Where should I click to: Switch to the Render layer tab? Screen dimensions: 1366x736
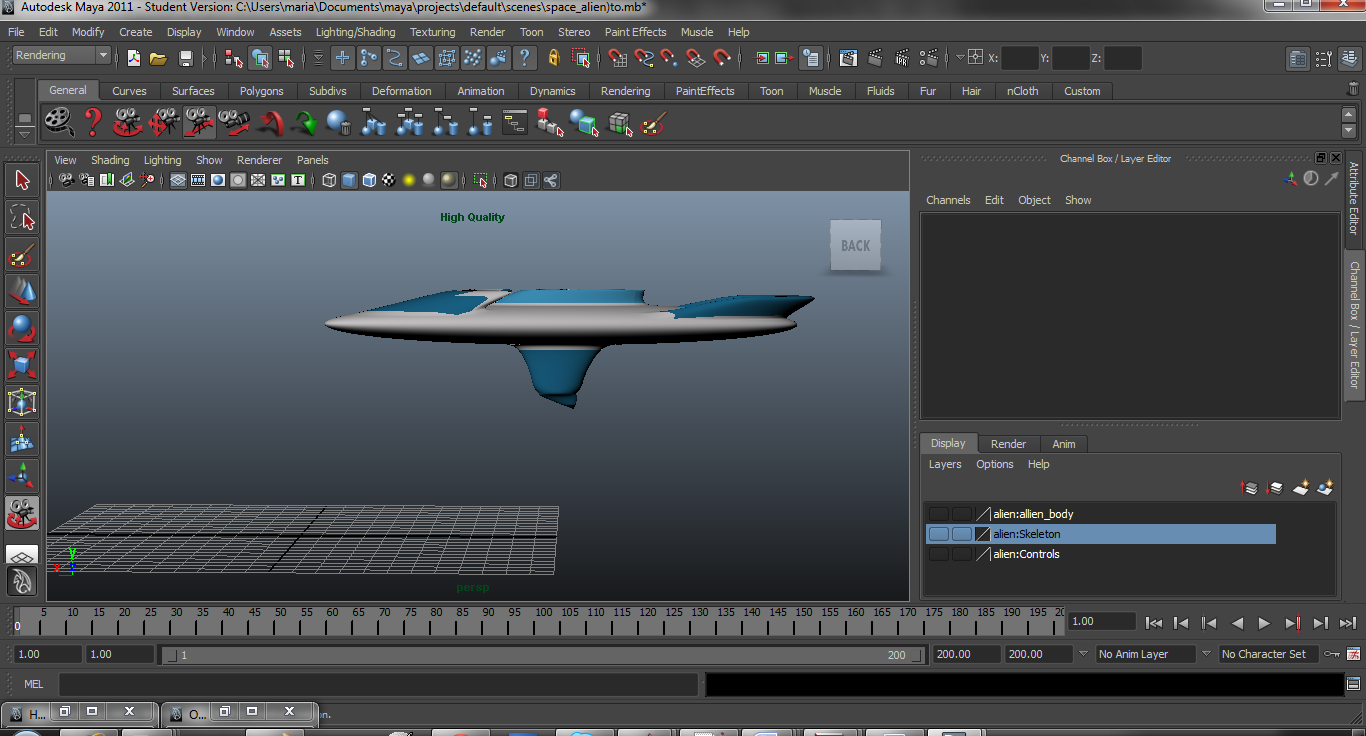point(1008,444)
